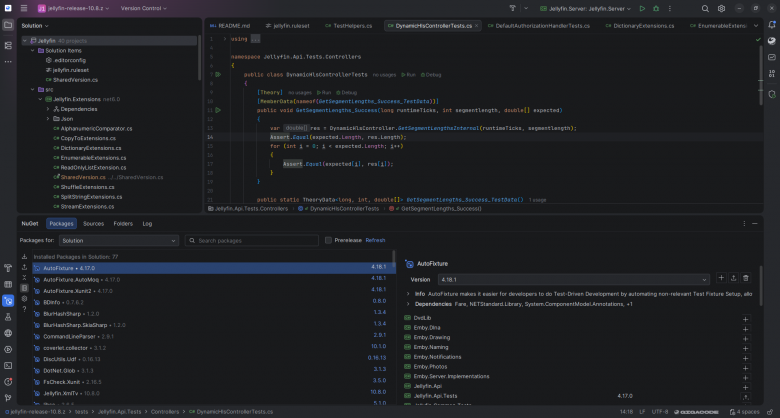Open IDE settings gear icon
Viewport: 780px width, 418px height.
coord(721,8)
